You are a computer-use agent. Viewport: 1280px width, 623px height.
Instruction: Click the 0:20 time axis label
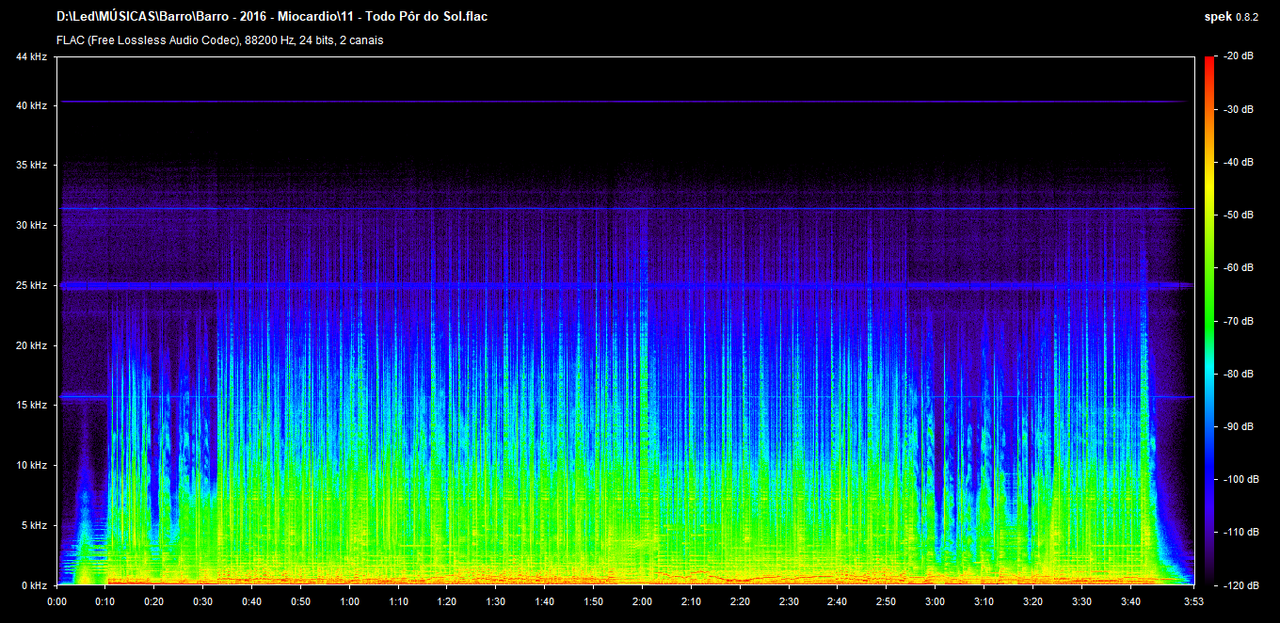click(x=154, y=602)
